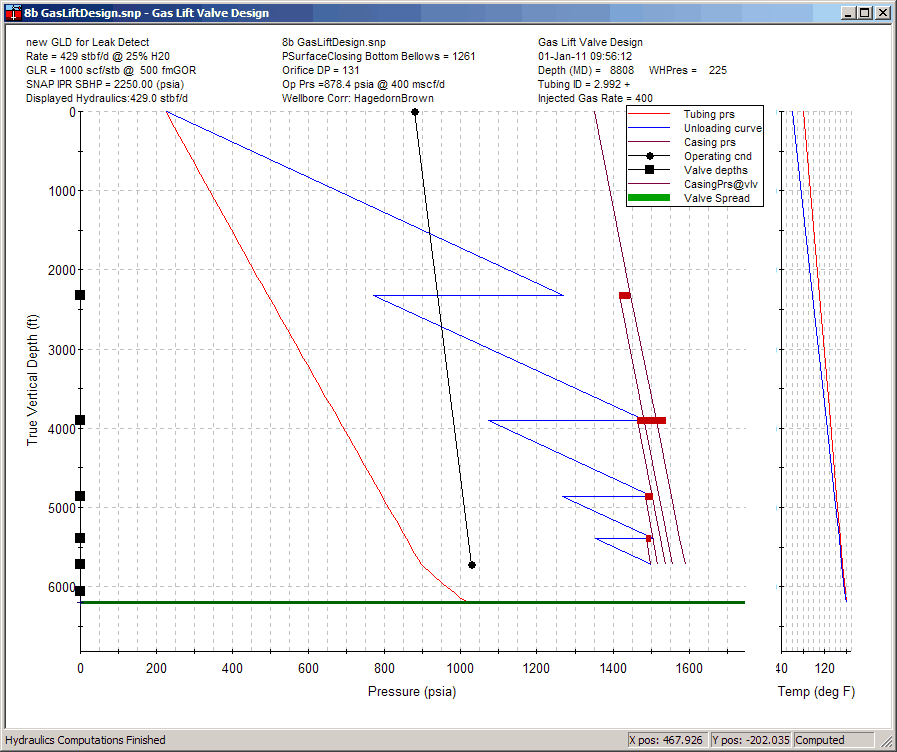Image resolution: width=897 pixels, height=752 pixels.
Task: Select the 8b GasLiftDesign.snp title bar
Action: [150, 12]
